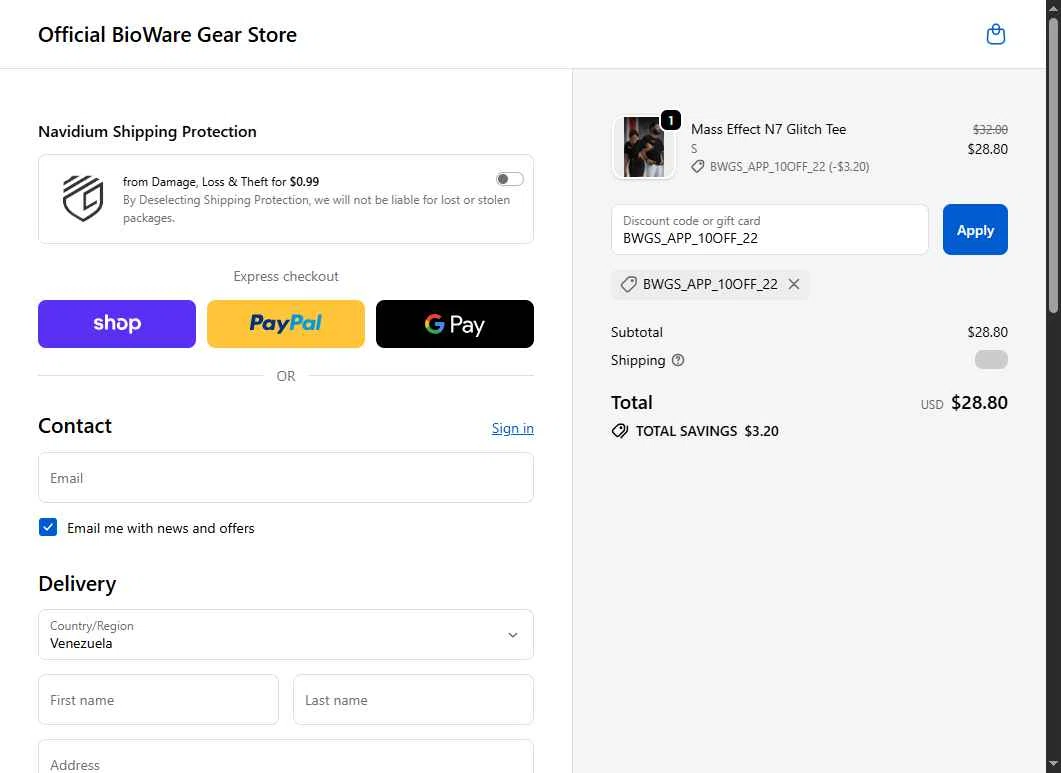Click the discount tag icon in the applied code chip
1061x773 pixels.
click(629, 284)
